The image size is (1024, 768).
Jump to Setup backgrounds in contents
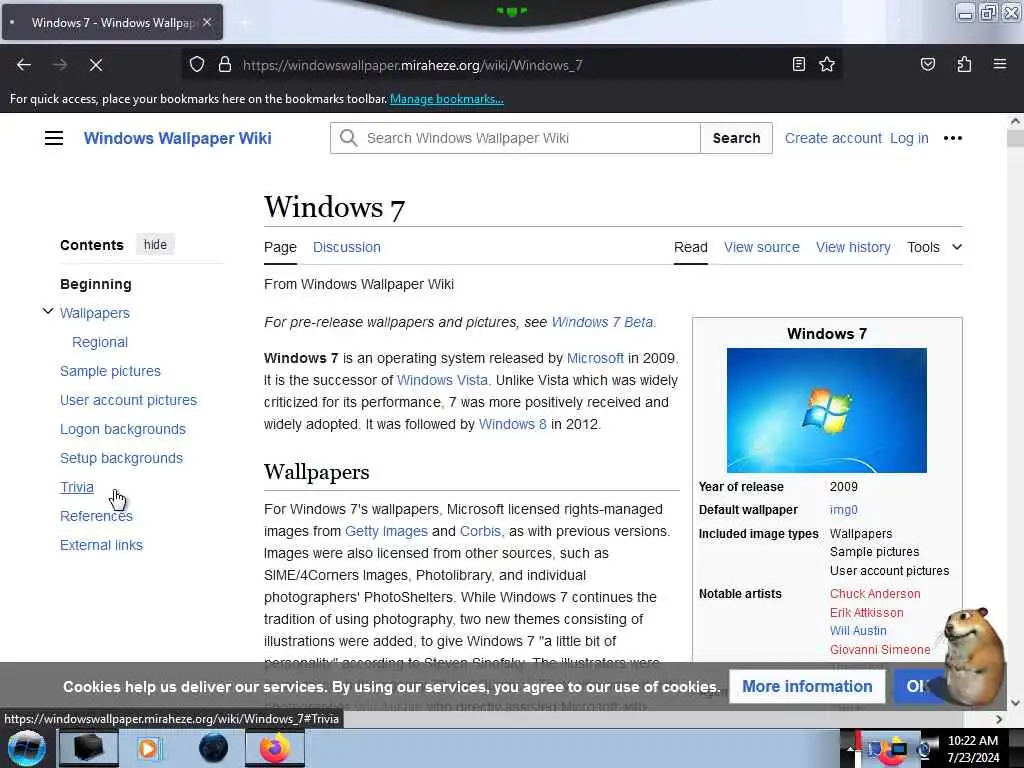point(121,458)
